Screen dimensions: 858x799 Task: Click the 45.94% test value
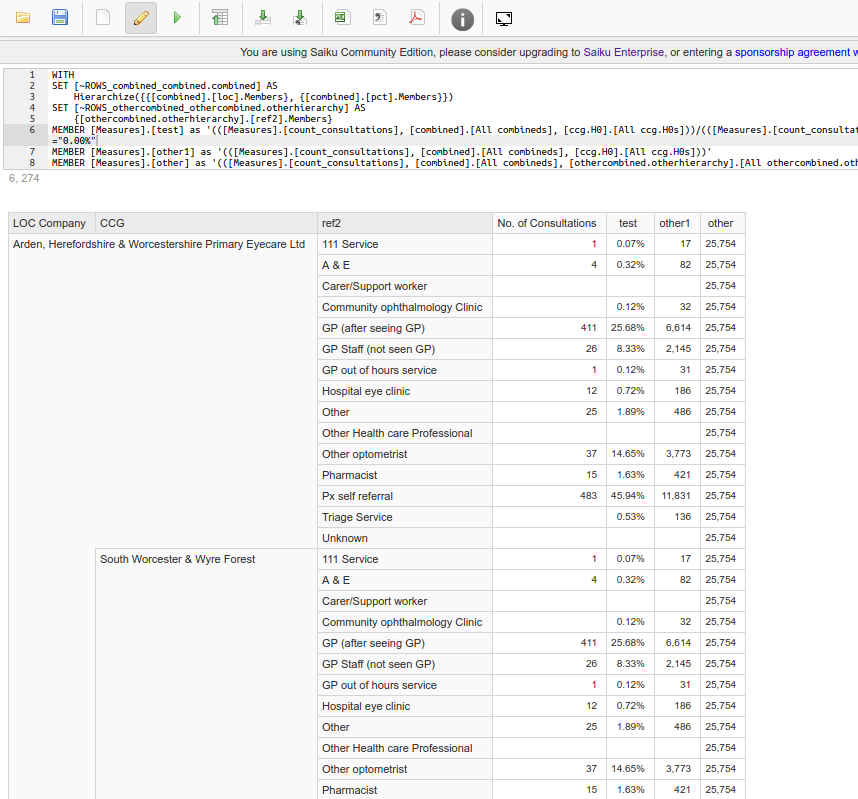tap(628, 496)
